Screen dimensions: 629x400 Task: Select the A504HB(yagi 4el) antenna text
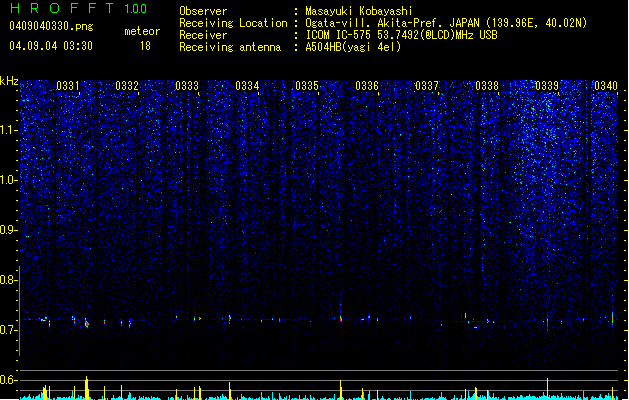pos(353,47)
